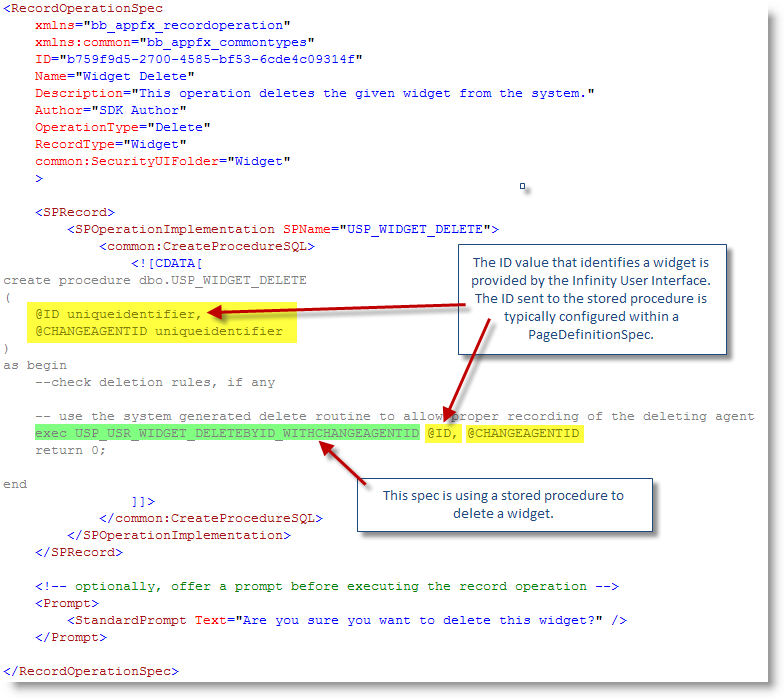Image resolution: width=784 pixels, height=698 pixels.
Task: Click the "]]>" CDATA closing marker
Action: click(143, 502)
